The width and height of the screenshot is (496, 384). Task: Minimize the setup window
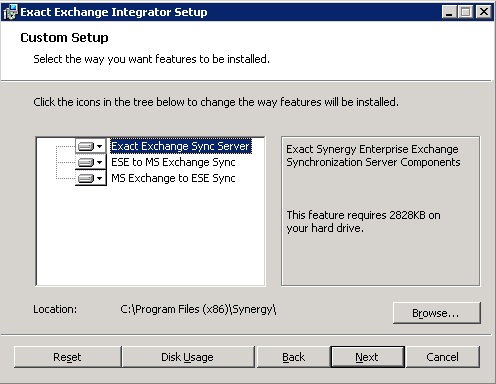[x=449, y=12]
